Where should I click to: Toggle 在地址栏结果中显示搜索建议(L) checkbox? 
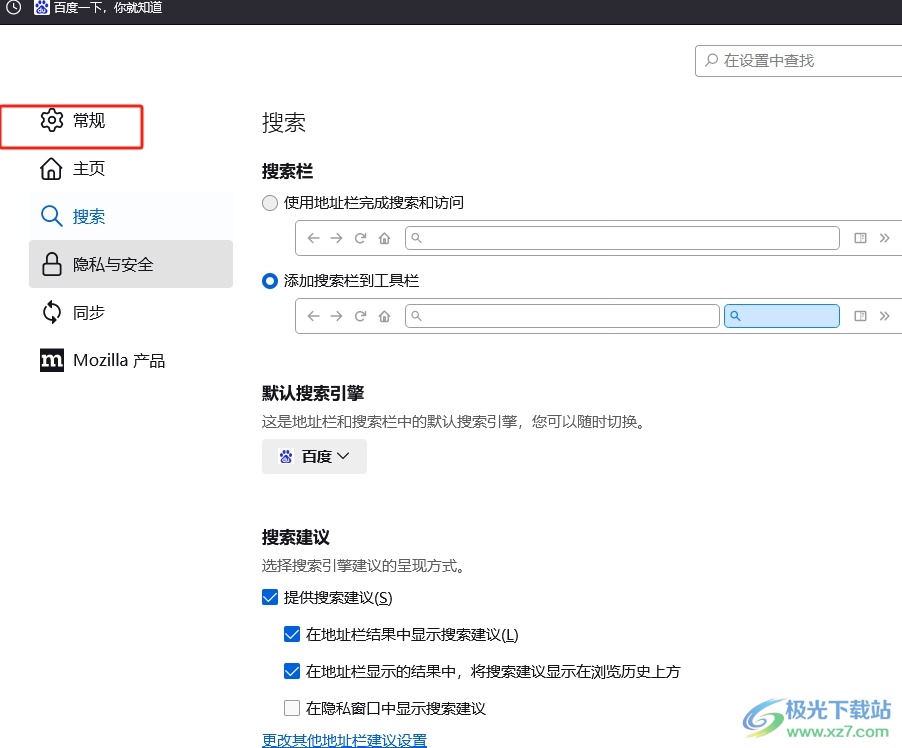[292, 634]
